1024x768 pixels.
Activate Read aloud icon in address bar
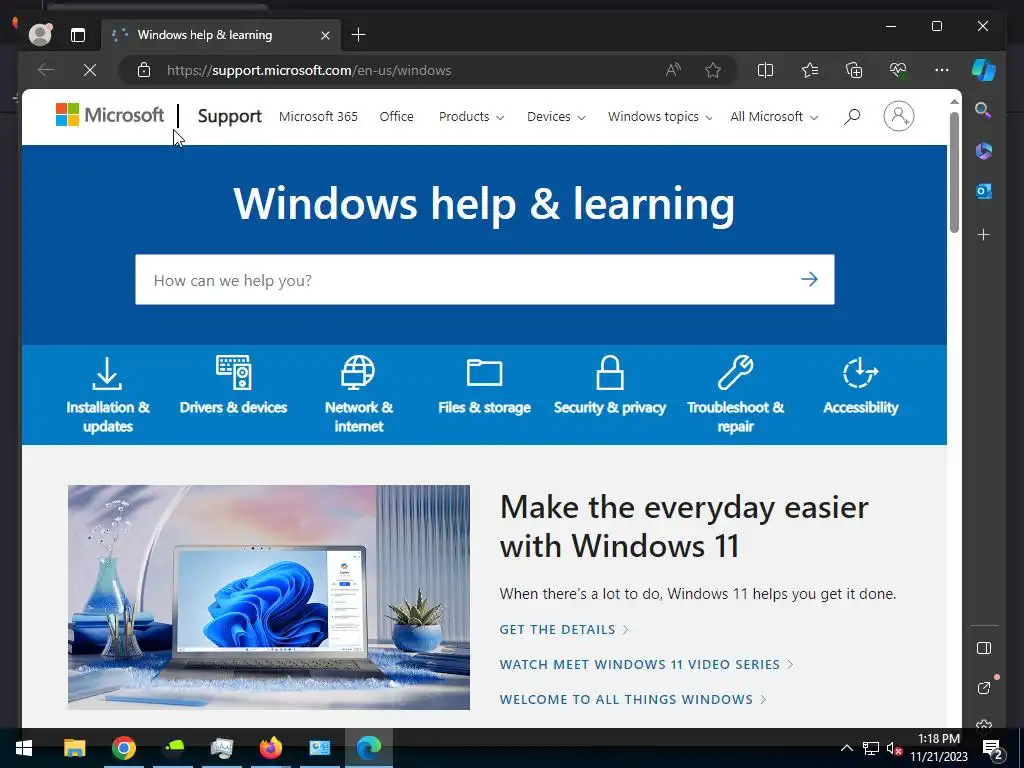(x=673, y=70)
